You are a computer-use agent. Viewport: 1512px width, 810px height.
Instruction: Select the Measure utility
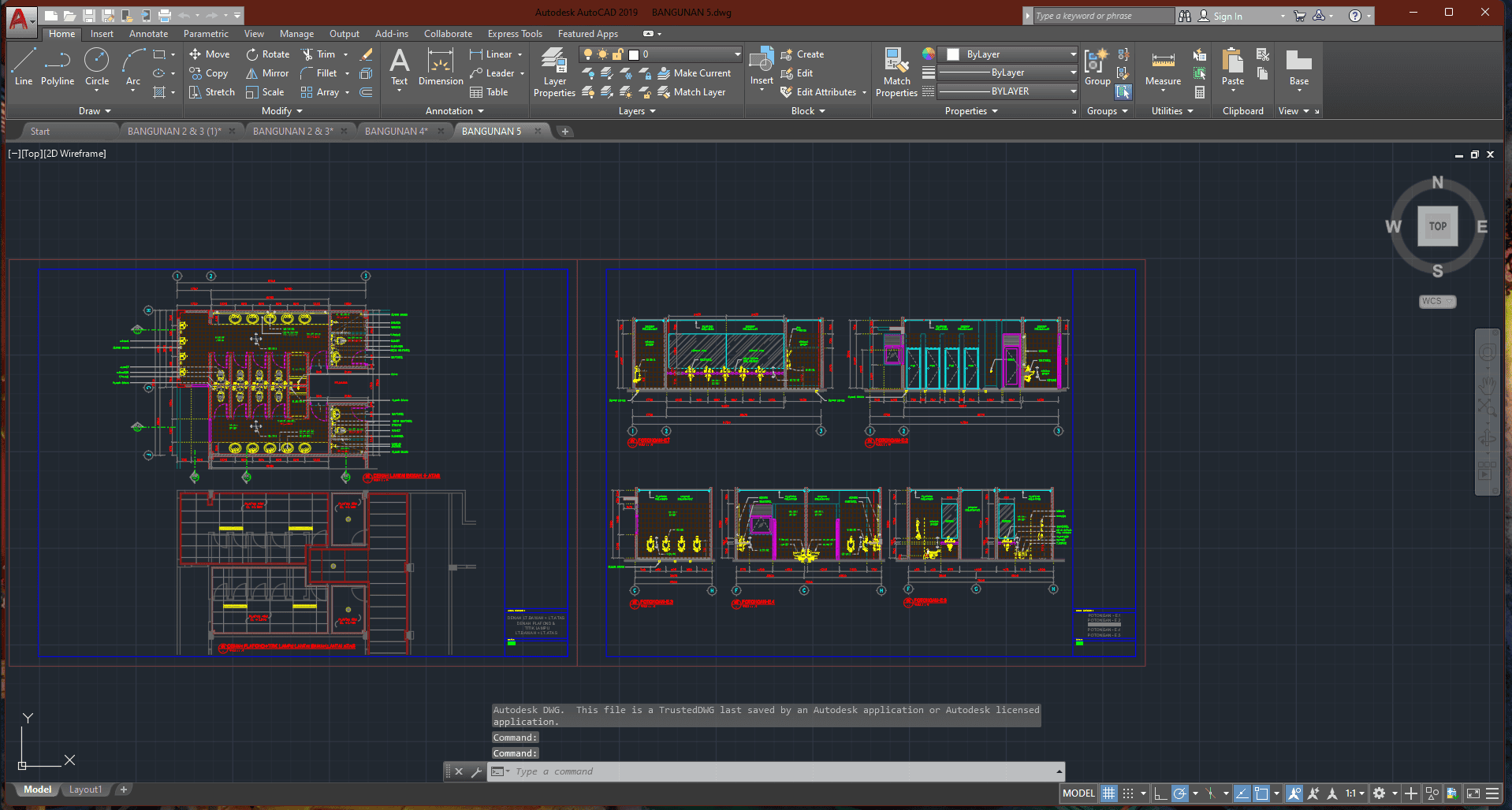(x=1163, y=68)
